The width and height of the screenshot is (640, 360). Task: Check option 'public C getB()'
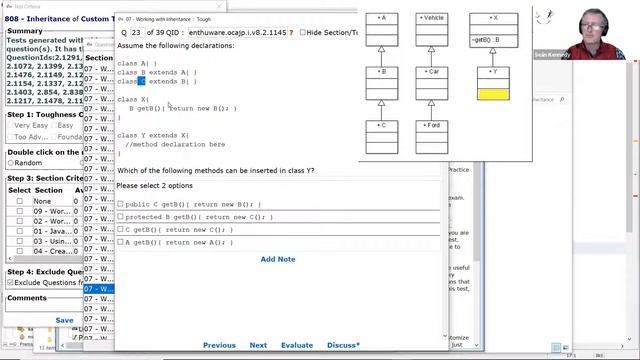click(120, 204)
